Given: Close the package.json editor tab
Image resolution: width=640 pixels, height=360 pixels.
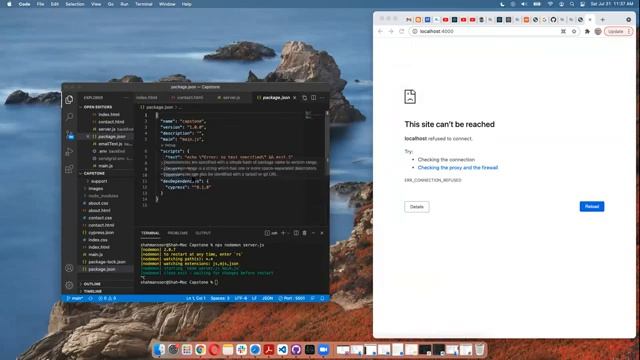Looking at the screenshot, I should [x=295, y=98].
